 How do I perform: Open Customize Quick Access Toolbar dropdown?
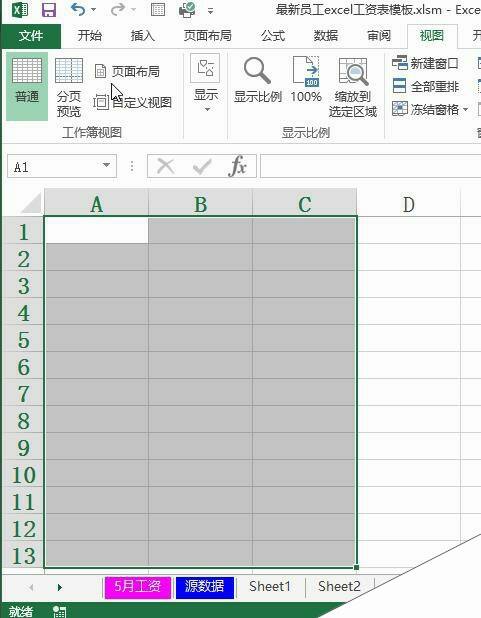211,11
